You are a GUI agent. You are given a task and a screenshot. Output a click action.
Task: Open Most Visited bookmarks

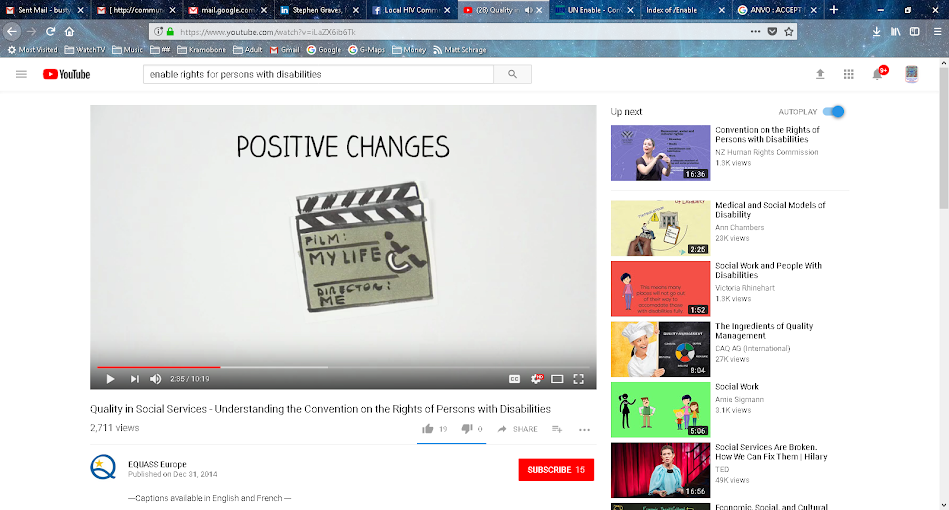[x=32, y=50]
